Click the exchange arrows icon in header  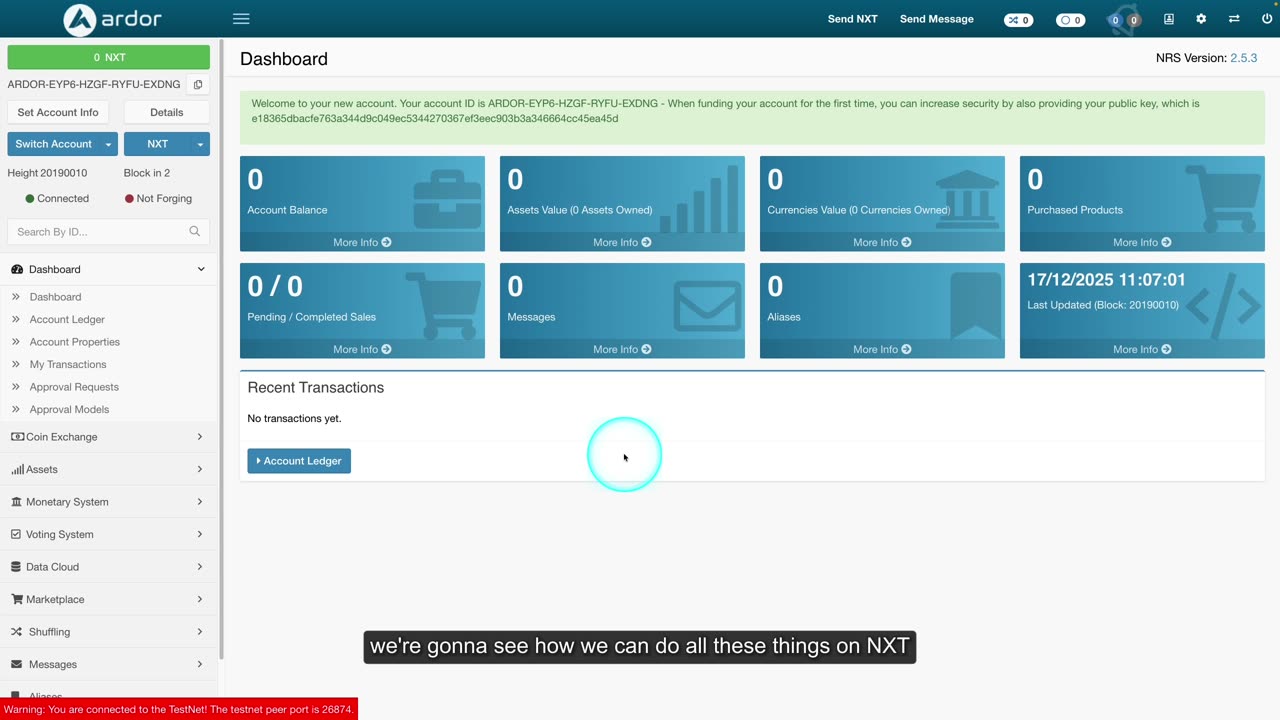1234,19
